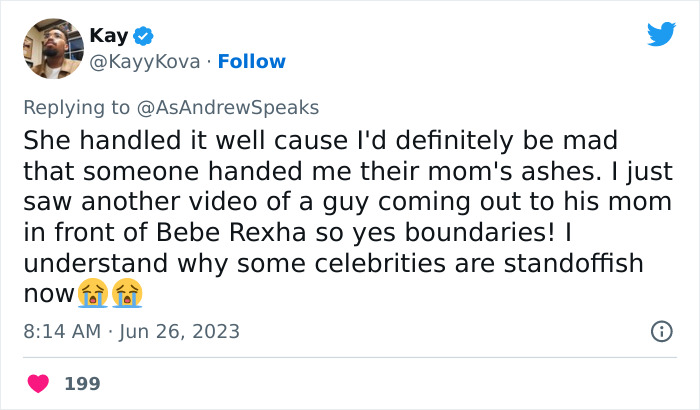Like the tweet with the heart icon
700x410 pixels.
39,383
